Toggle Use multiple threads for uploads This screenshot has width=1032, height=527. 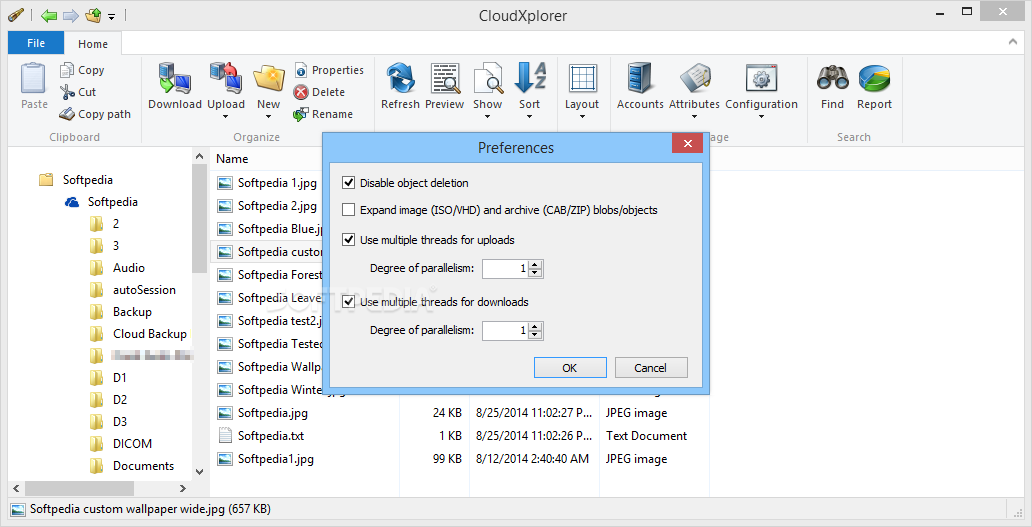[349, 240]
